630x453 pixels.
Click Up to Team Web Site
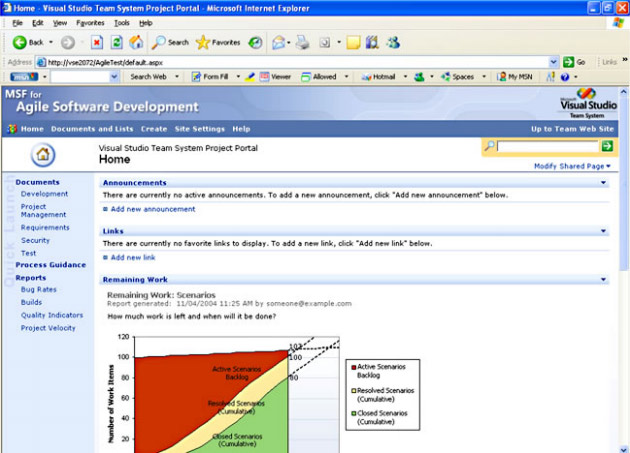573,129
